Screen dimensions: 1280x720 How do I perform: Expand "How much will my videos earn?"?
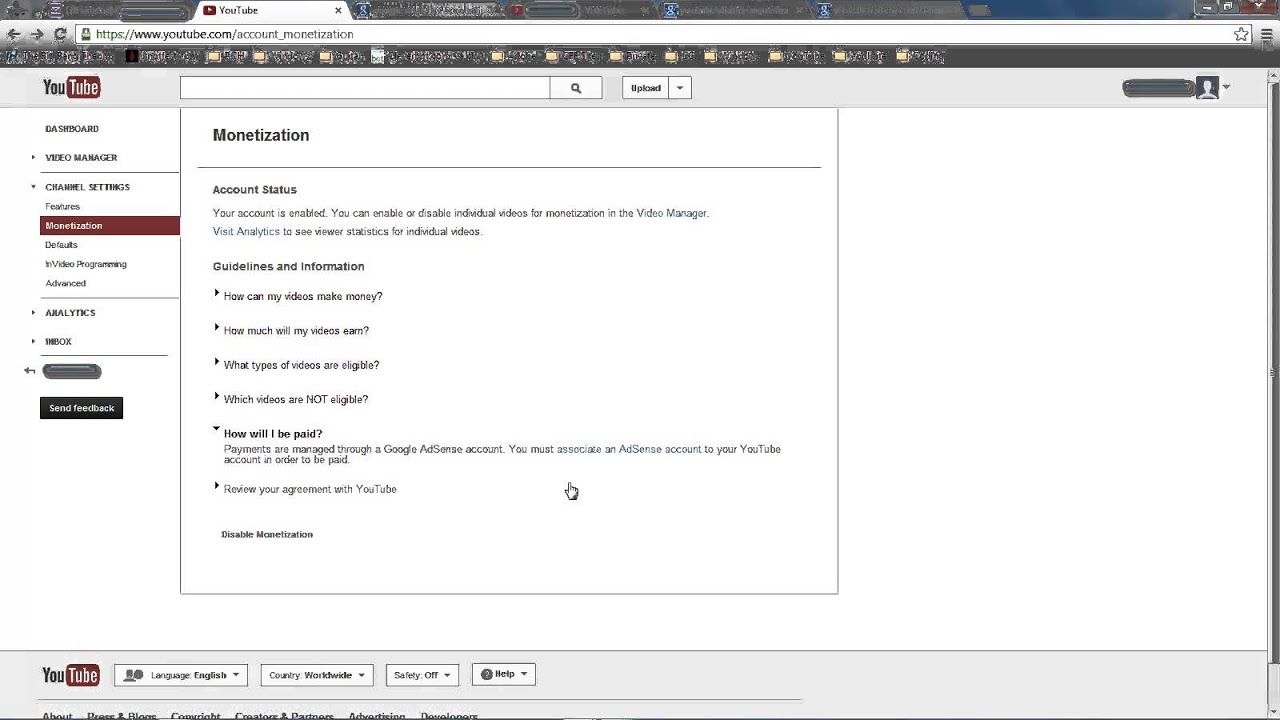coord(295,331)
